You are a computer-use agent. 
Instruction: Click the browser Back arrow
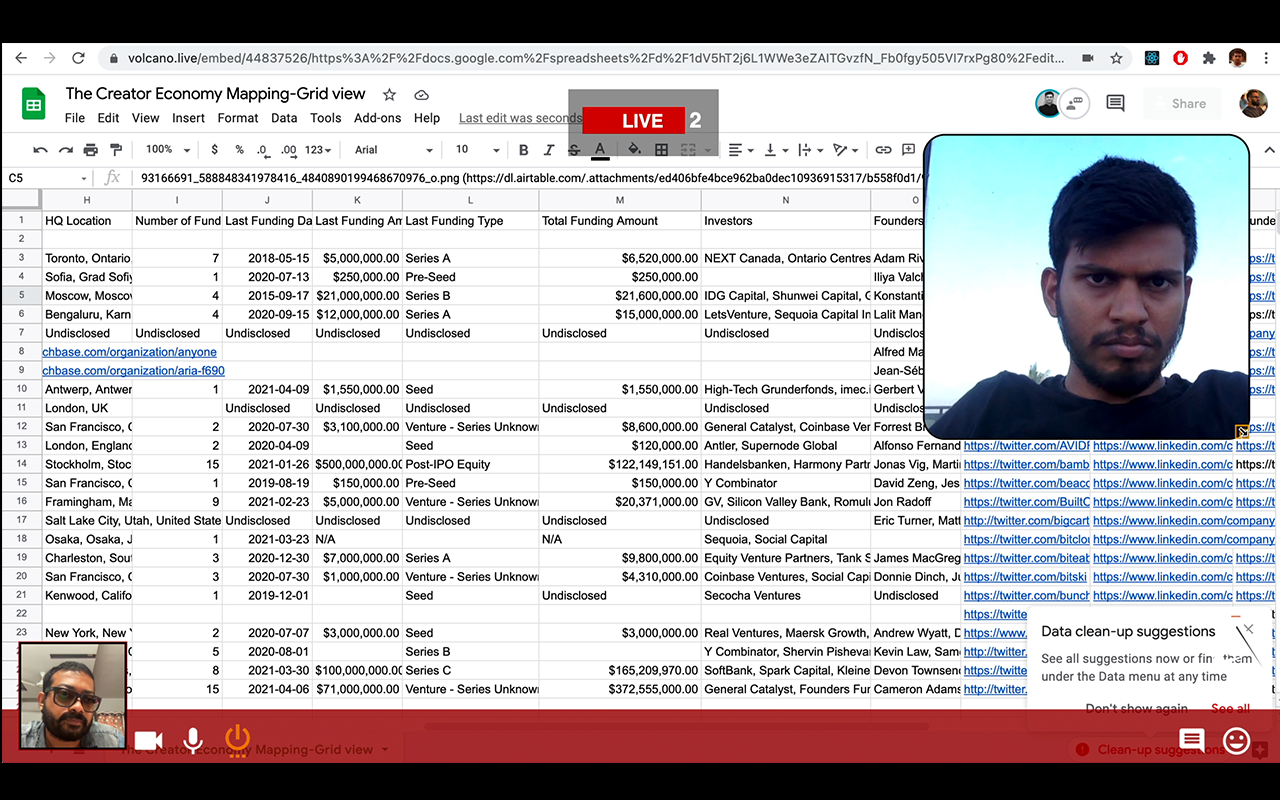tap(21, 58)
